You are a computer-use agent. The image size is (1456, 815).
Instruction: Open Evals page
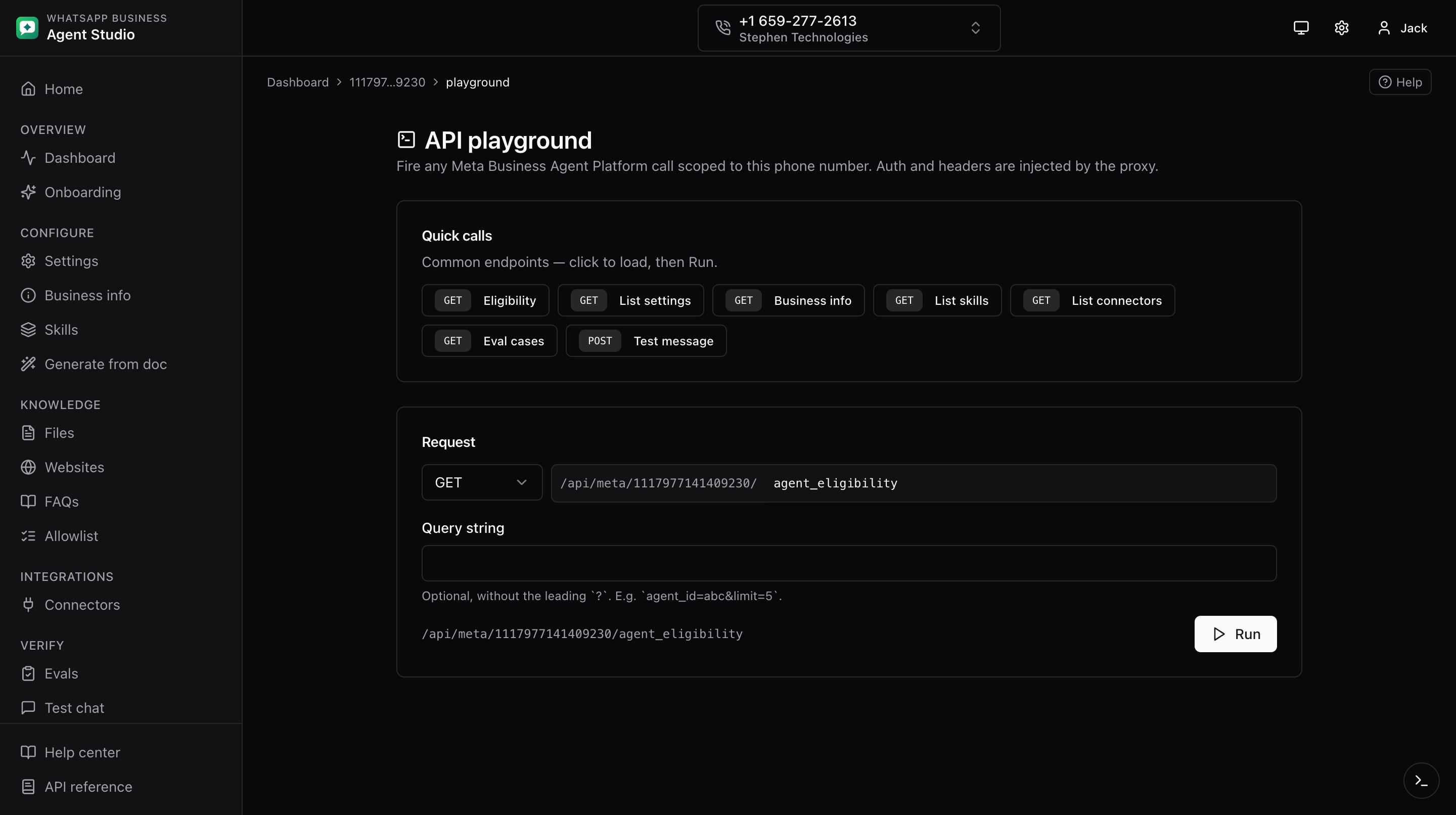(121, 674)
